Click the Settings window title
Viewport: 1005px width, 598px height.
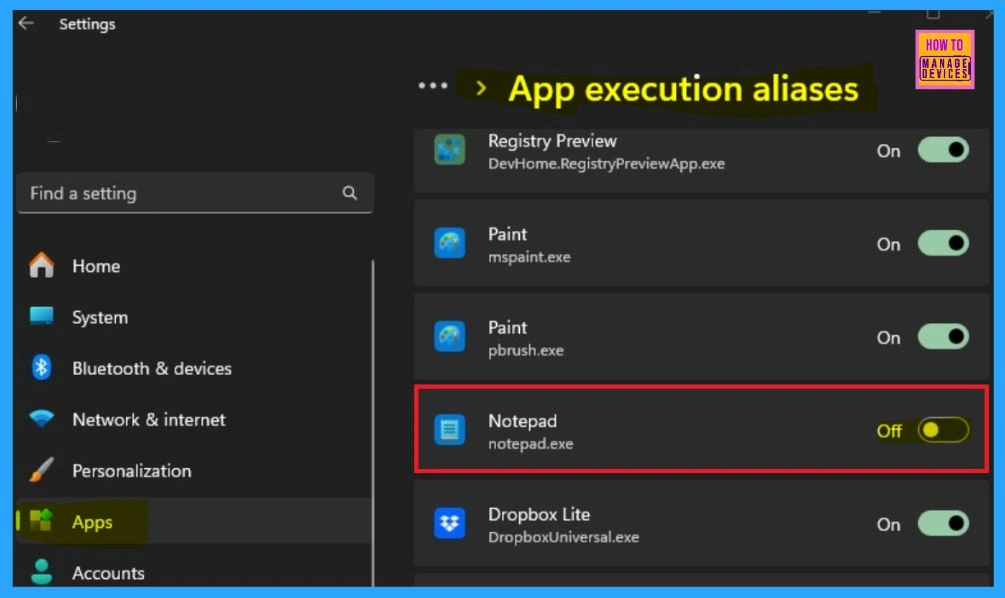(x=87, y=24)
